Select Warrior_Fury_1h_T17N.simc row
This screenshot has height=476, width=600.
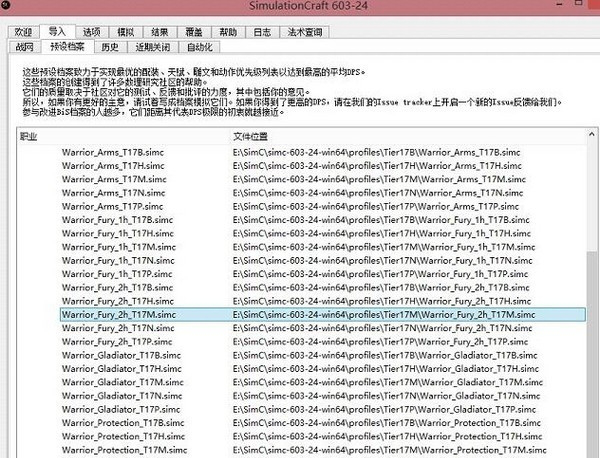coord(118,261)
